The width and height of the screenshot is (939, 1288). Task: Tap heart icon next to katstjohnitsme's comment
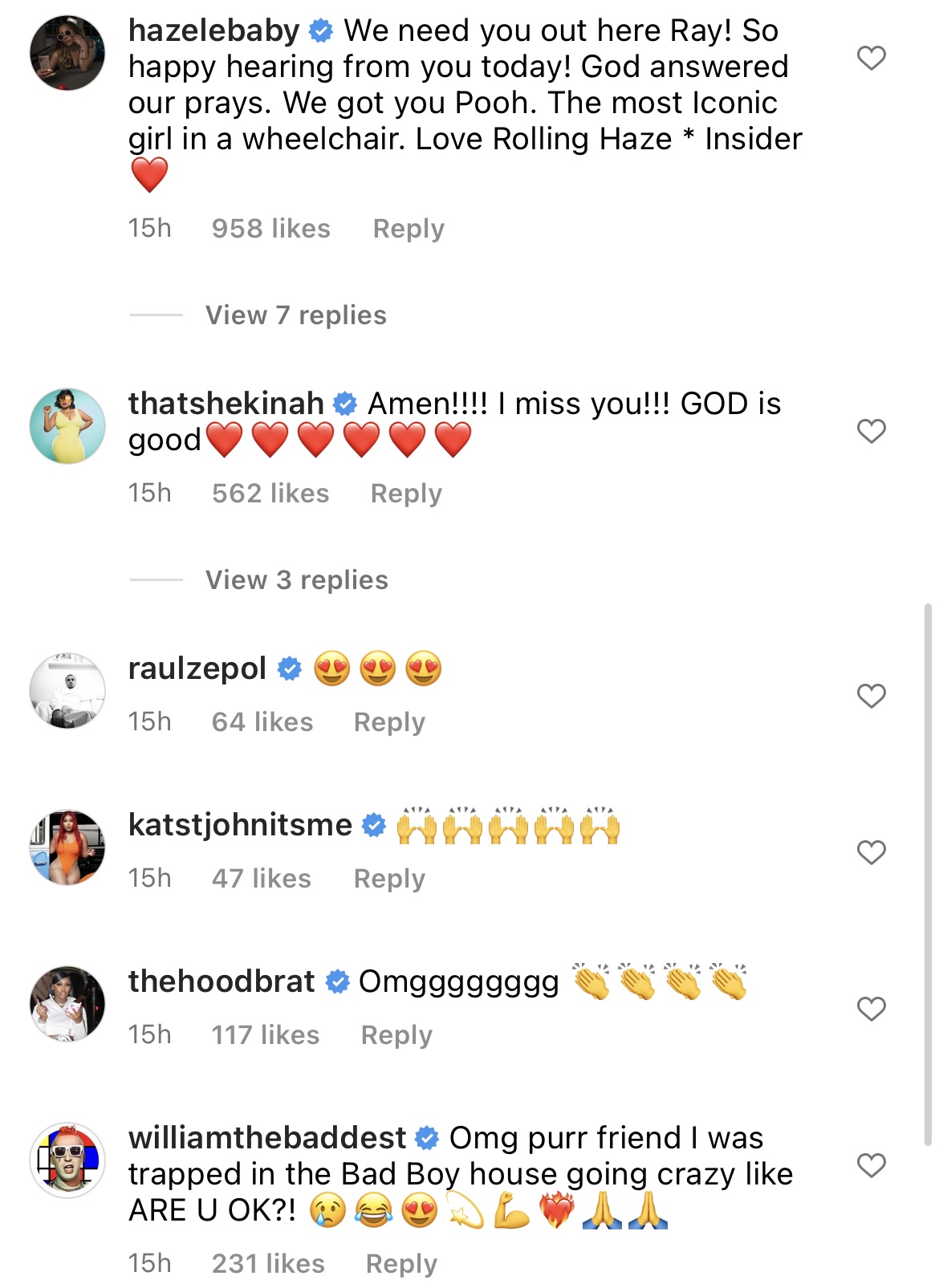[x=871, y=852]
